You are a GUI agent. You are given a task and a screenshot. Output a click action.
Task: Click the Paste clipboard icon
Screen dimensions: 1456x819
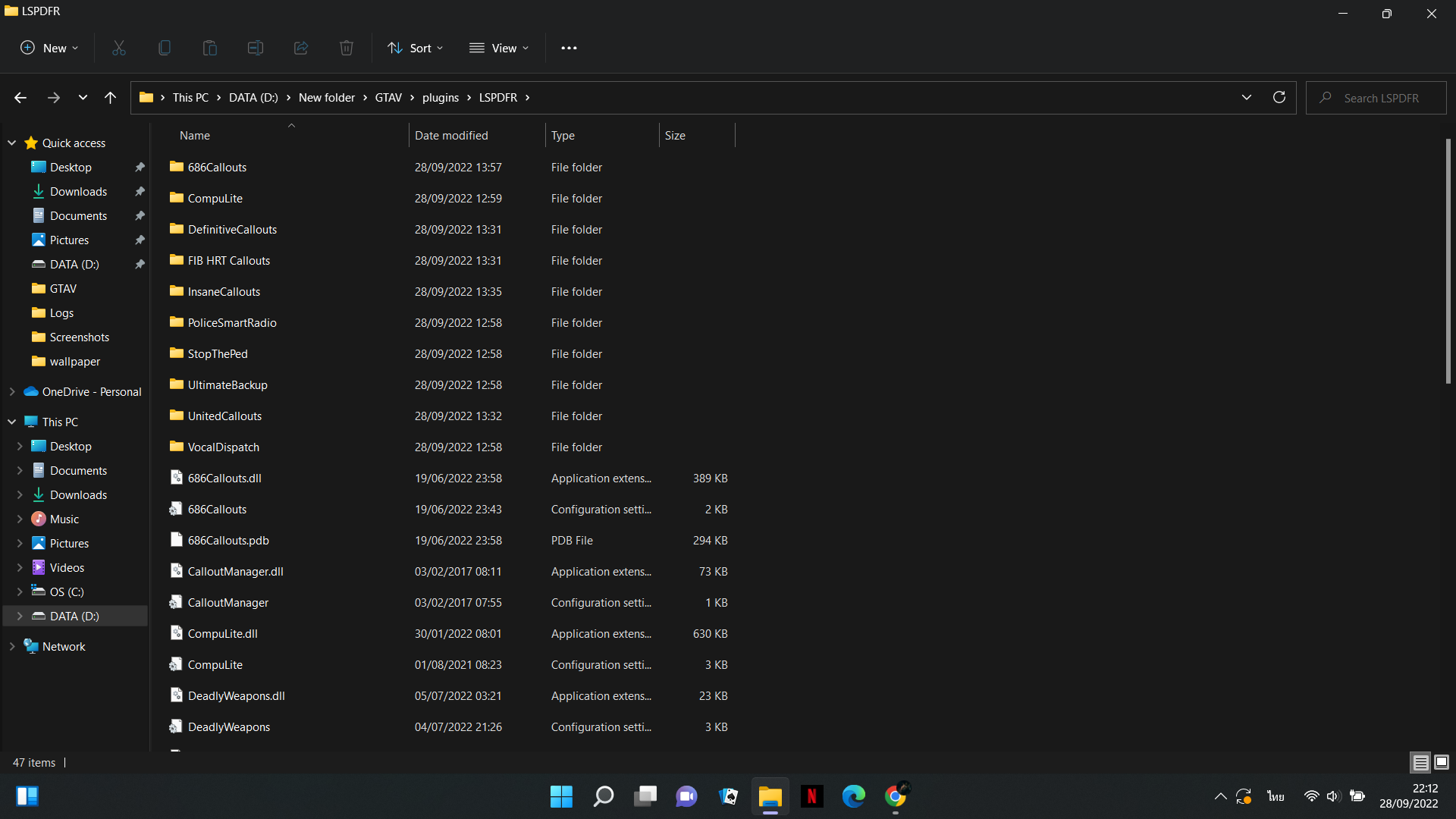click(x=210, y=48)
